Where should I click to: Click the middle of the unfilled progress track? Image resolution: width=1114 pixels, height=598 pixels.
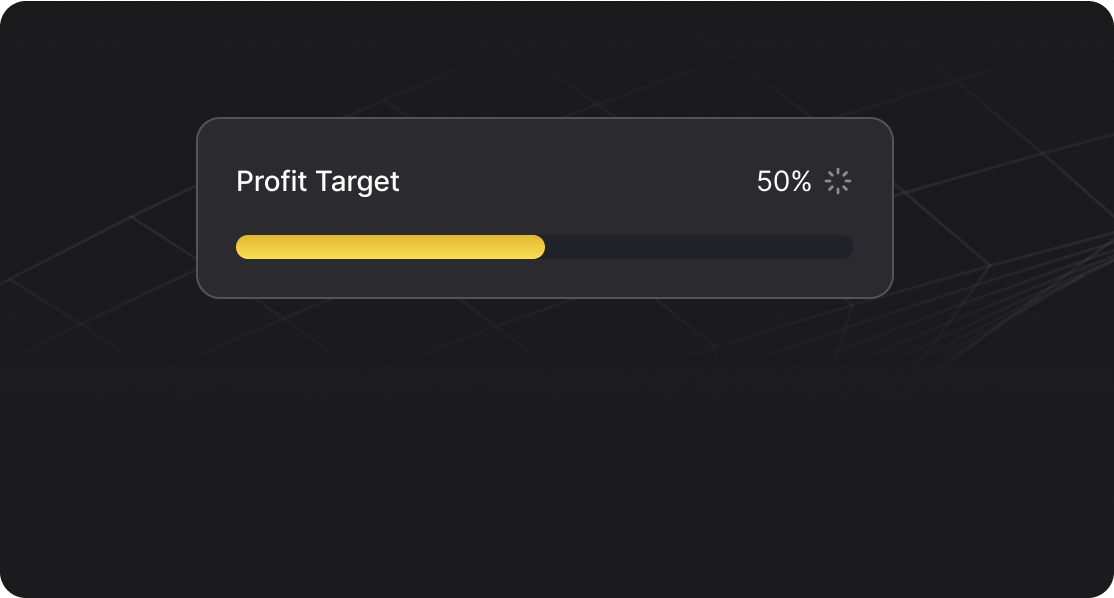click(699, 247)
